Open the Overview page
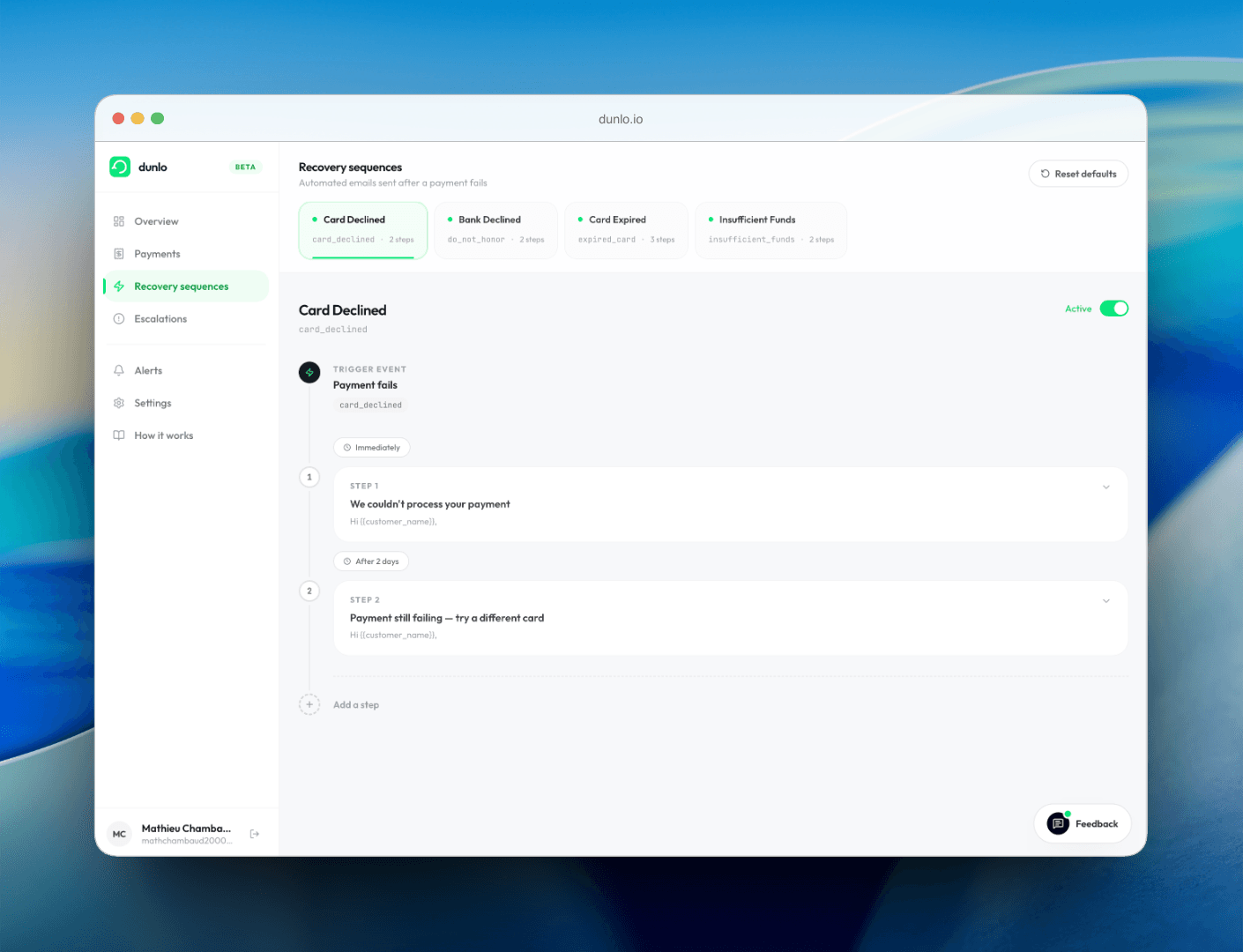The height and width of the screenshot is (952, 1243). pyautogui.click(x=186, y=221)
